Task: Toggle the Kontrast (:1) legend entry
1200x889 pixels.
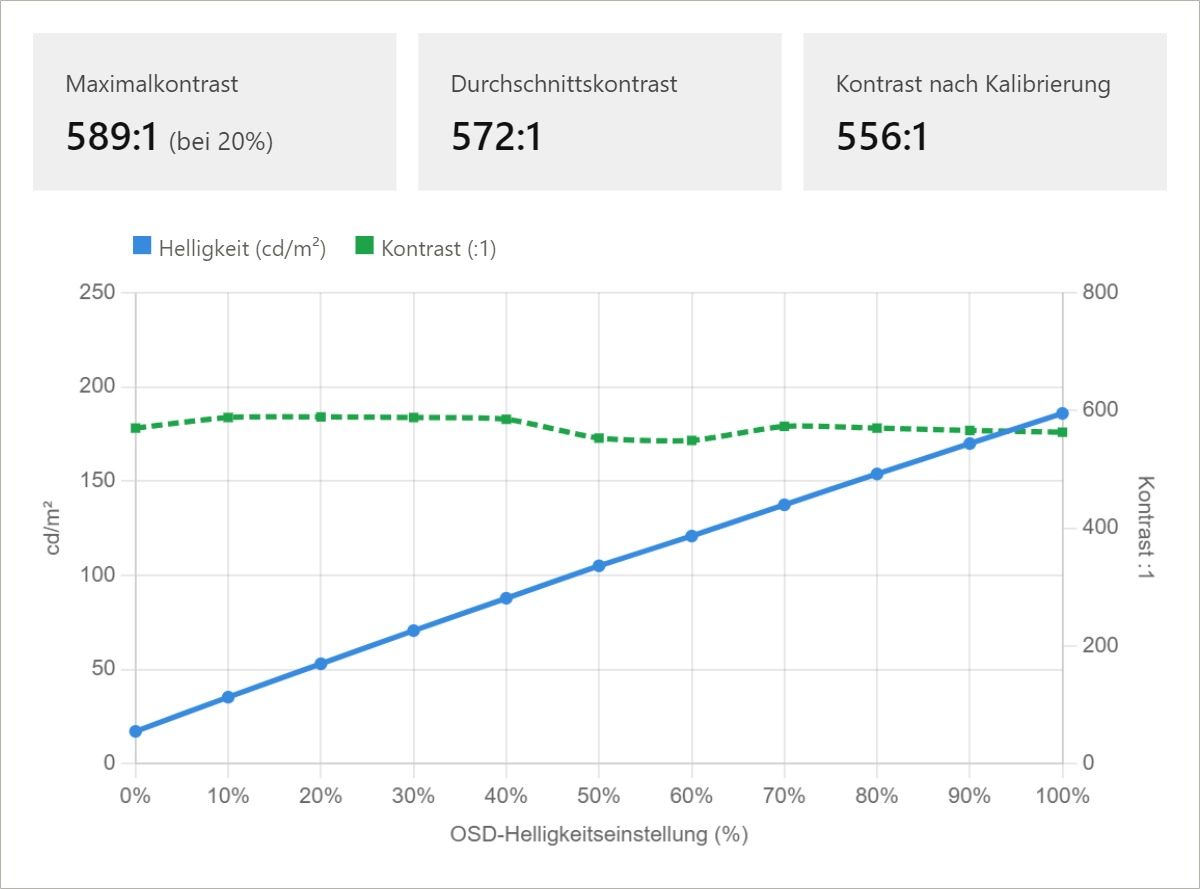Action: 426,247
